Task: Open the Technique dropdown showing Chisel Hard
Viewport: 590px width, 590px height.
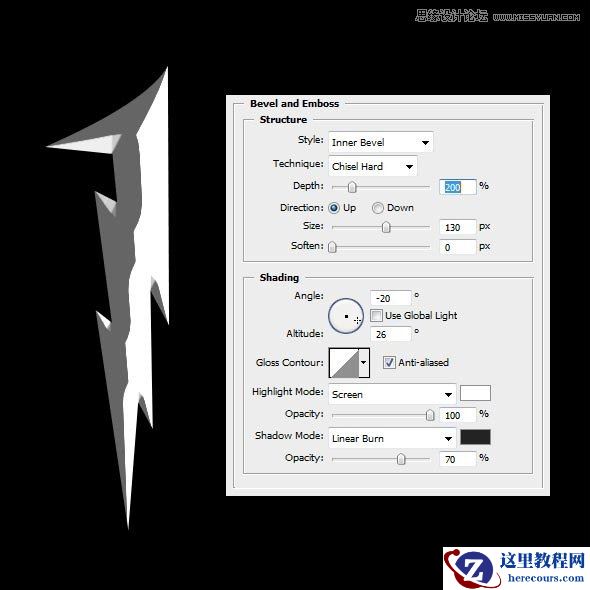Action: (x=373, y=166)
